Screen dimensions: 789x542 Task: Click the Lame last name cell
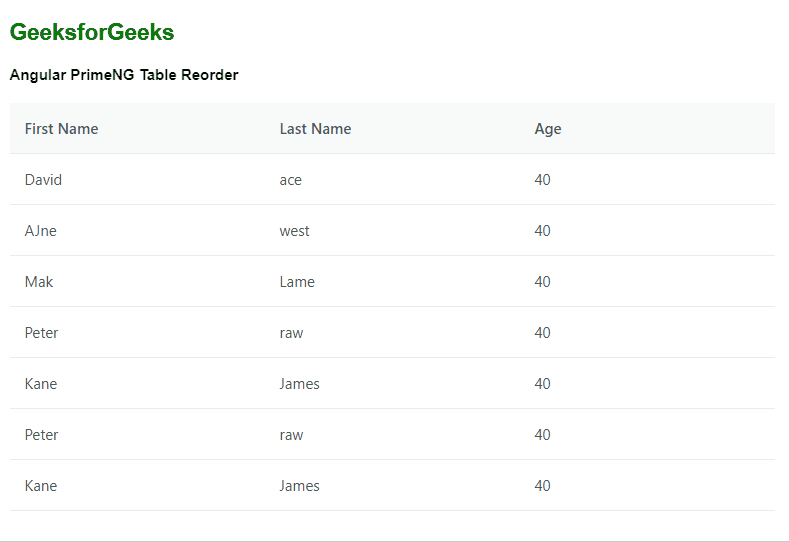pyautogui.click(x=297, y=282)
